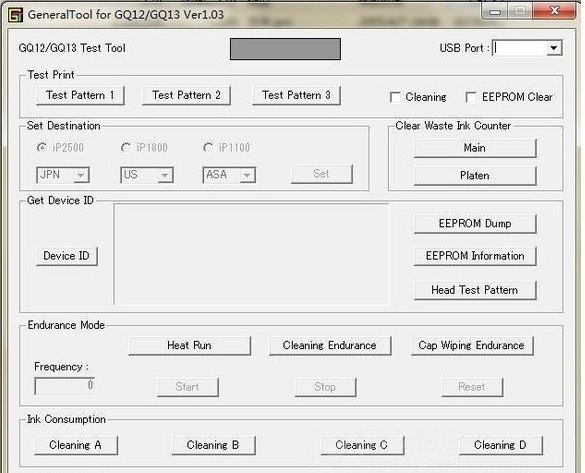Run EEPROM Dump

[x=475, y=224]
